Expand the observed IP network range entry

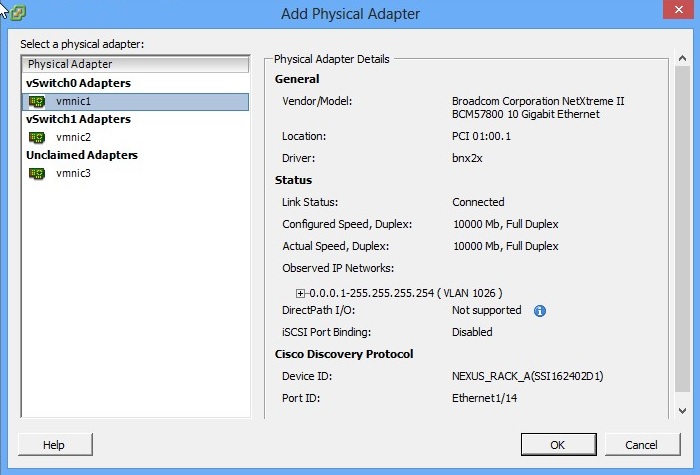pyautogui.click(x=301, y=293)
